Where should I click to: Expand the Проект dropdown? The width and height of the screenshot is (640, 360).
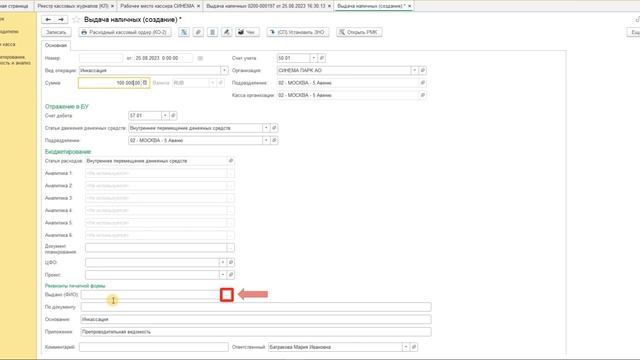222,275
